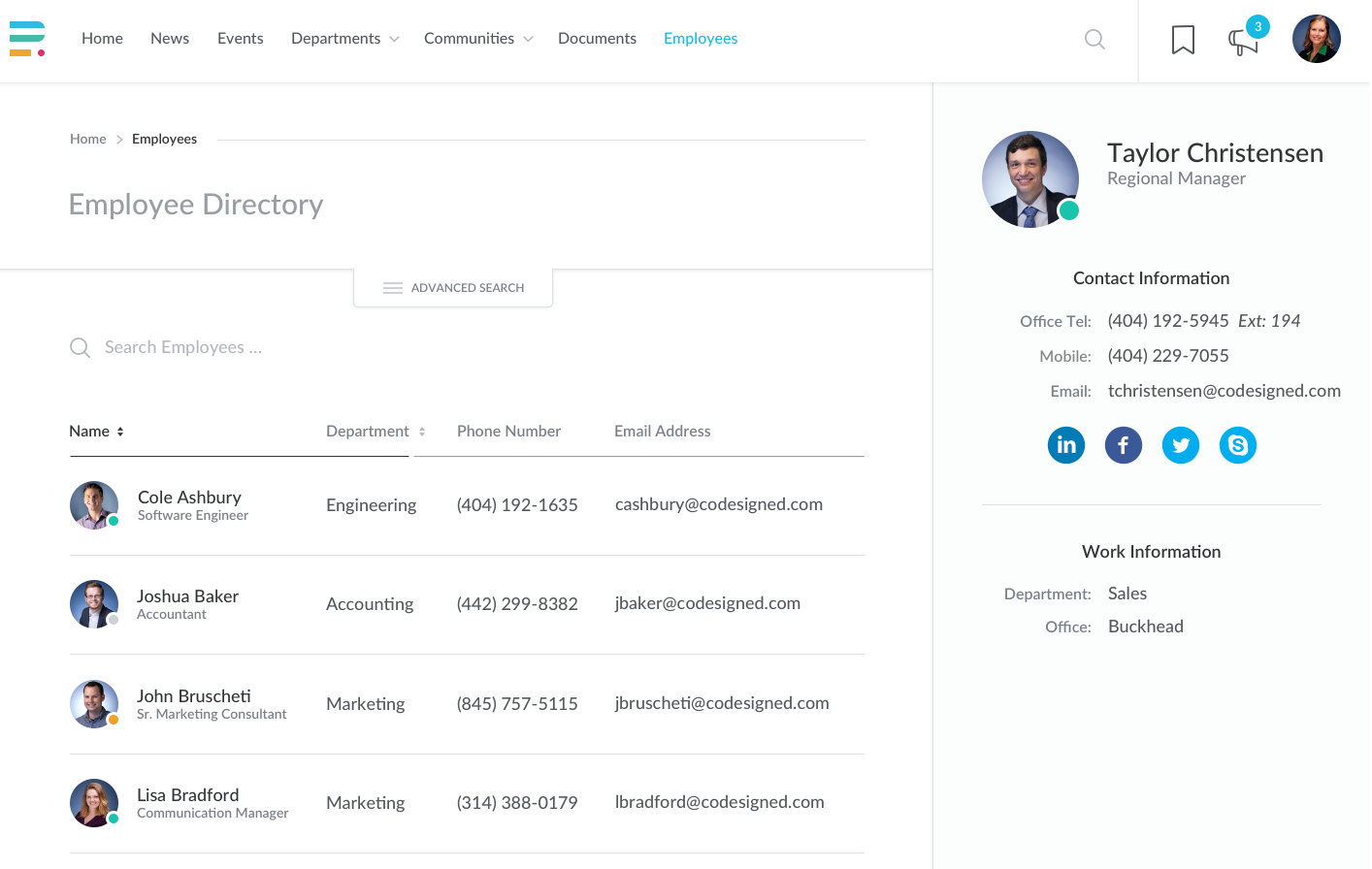1372x869 pixels.
Task: Start a Skype call using the Skype icon
Action: click(1238, 444)
